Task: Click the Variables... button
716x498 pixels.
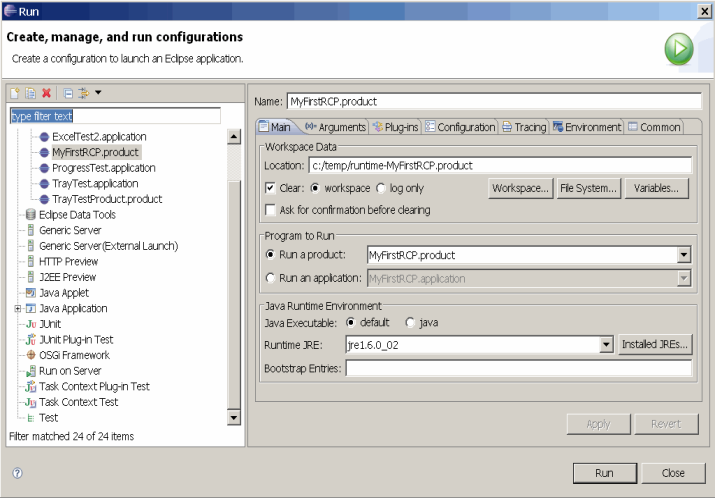Action: tap(656, 188)
